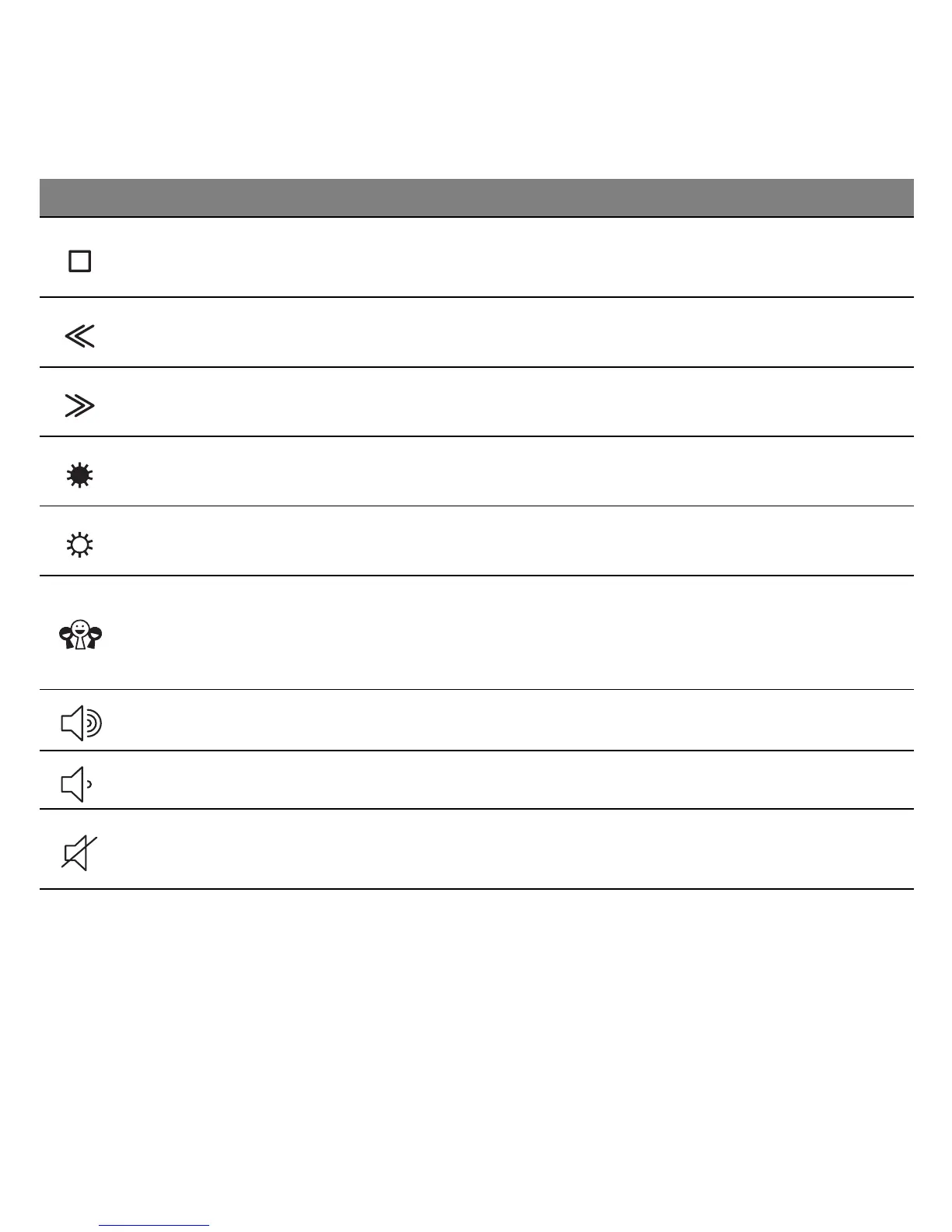Click the empty cell beside people icon
This screenshot has height=1232, width=952.
pos(516,632)
